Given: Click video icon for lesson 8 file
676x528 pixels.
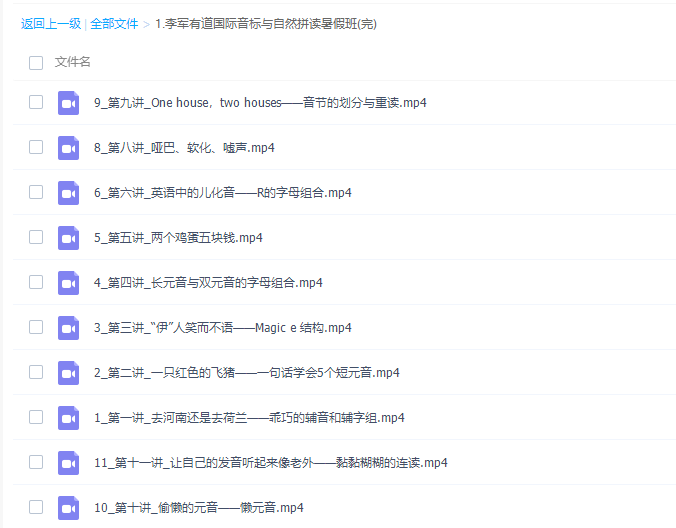Looking at the screenshot, I should click(68, 147).
